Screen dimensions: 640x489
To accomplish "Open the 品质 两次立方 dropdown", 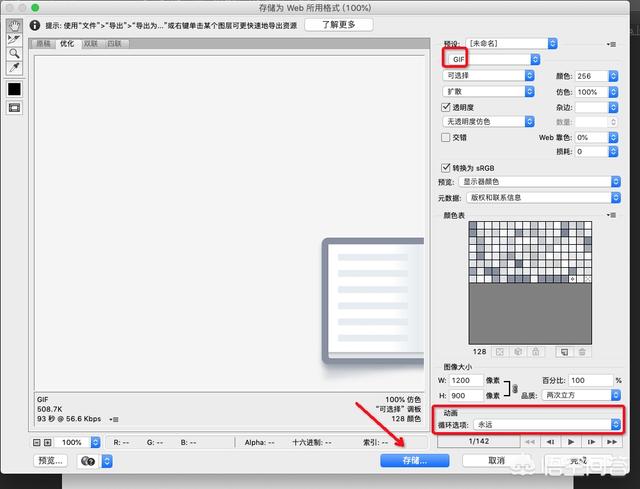I will 581,395.
